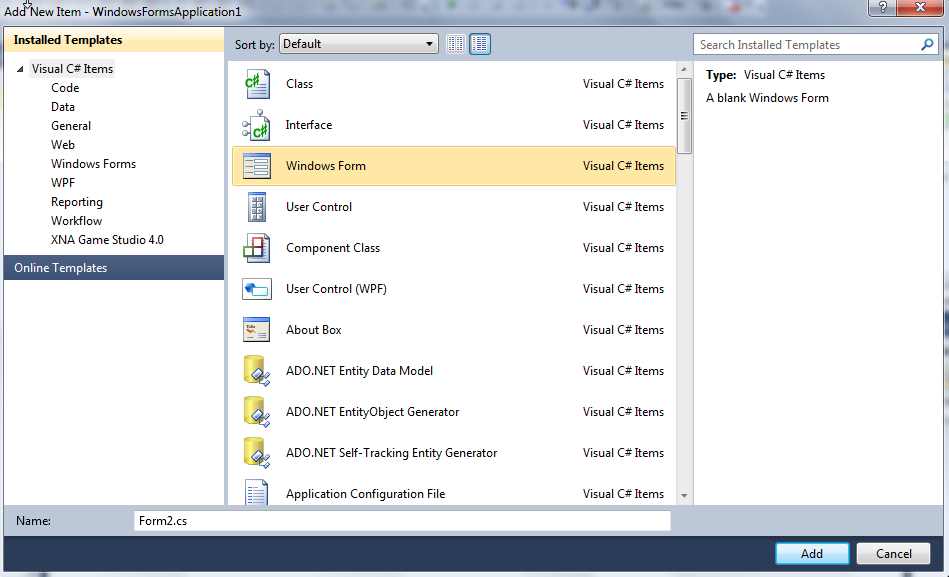
Task: Click the scroll down arrow of template list
Action: [x=684, y=496]
